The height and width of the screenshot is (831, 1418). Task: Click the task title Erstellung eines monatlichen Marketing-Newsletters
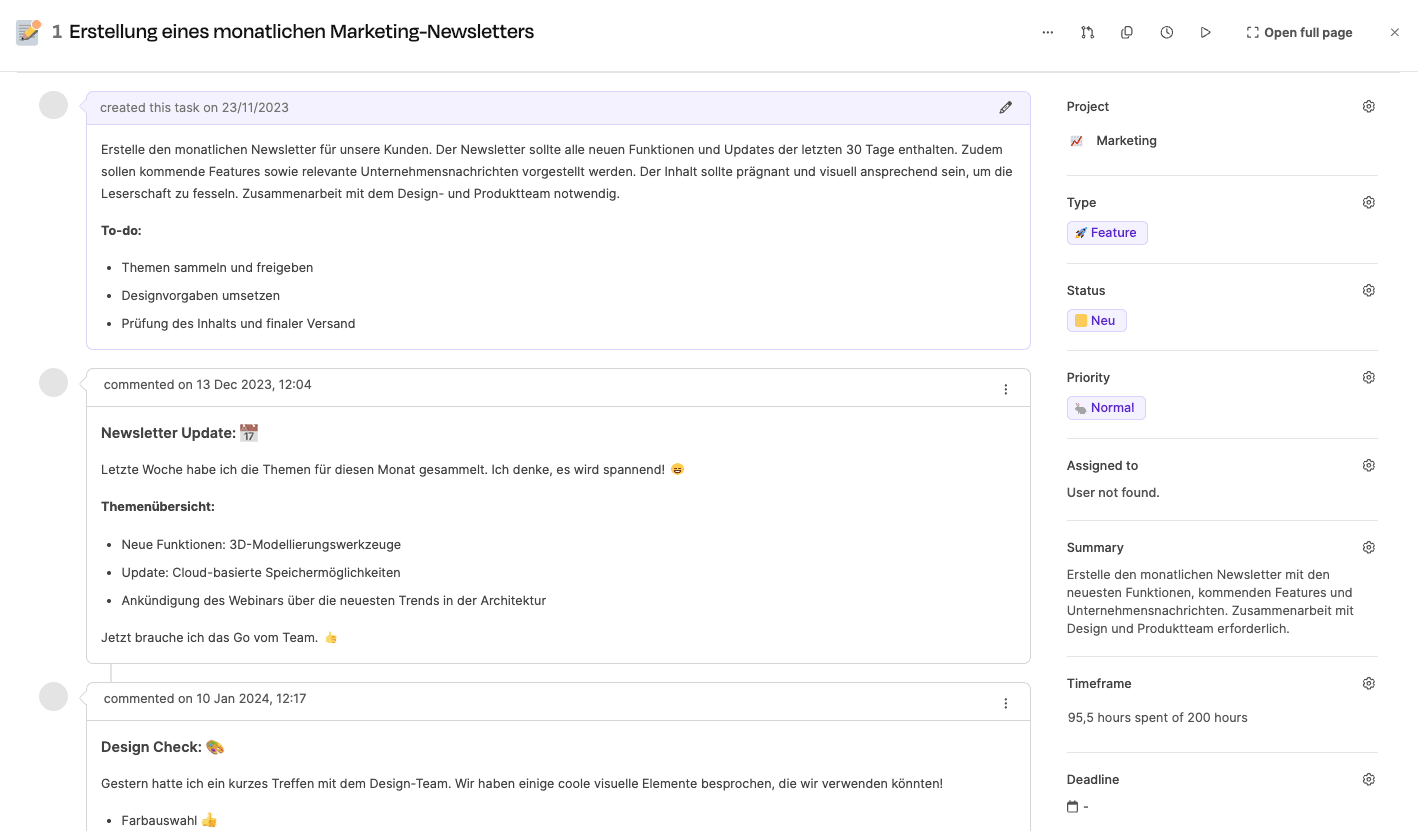click(x=301, y=32)
